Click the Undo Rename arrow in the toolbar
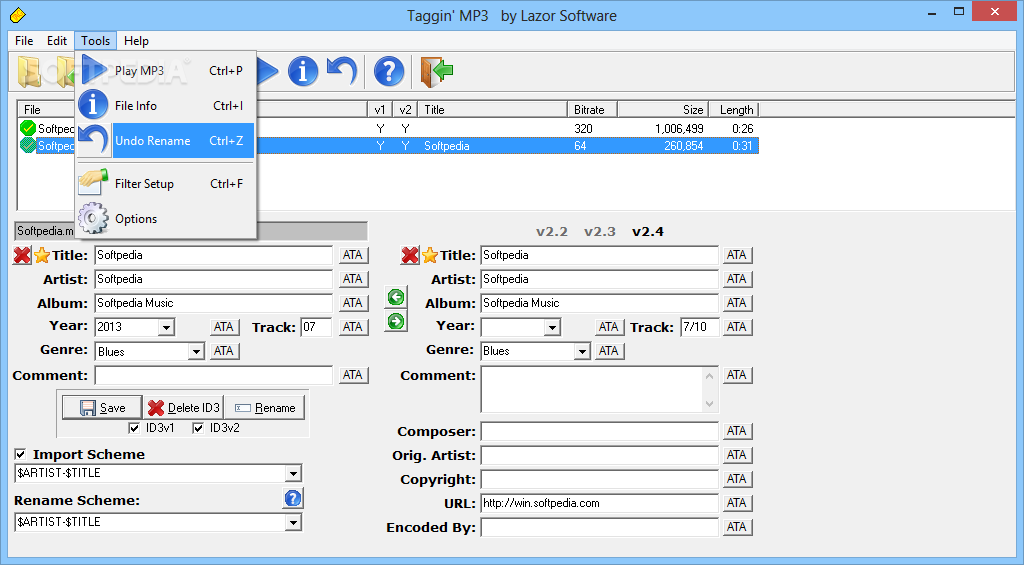1024x565 pixels. pos(342,71)
